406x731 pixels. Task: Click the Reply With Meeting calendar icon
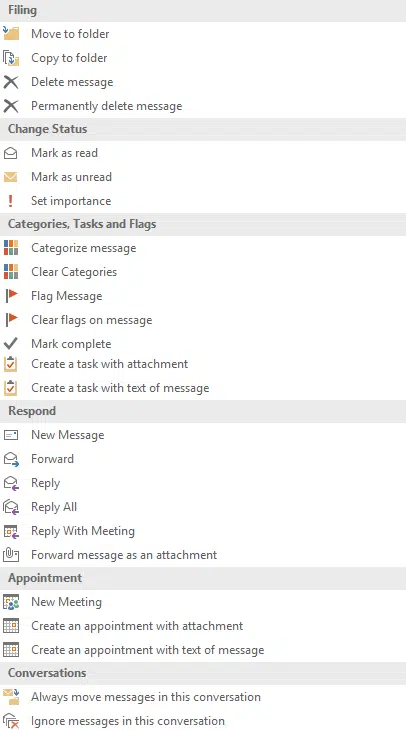(11, 531)
